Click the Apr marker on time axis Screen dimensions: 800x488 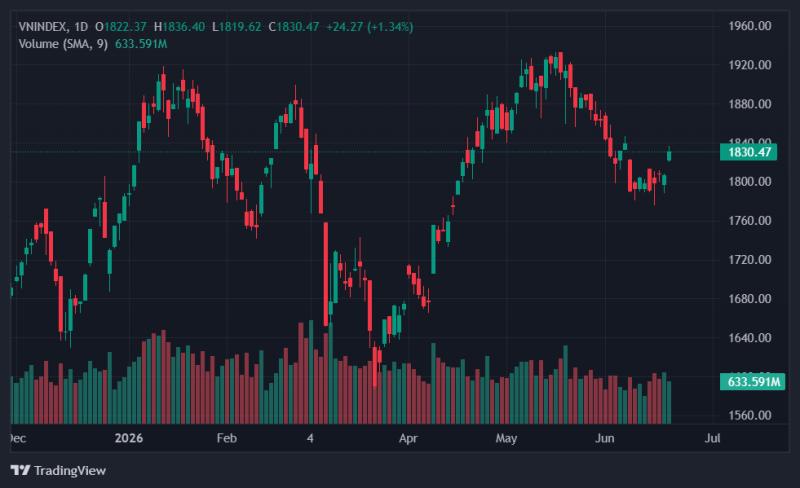click(408, 438)
